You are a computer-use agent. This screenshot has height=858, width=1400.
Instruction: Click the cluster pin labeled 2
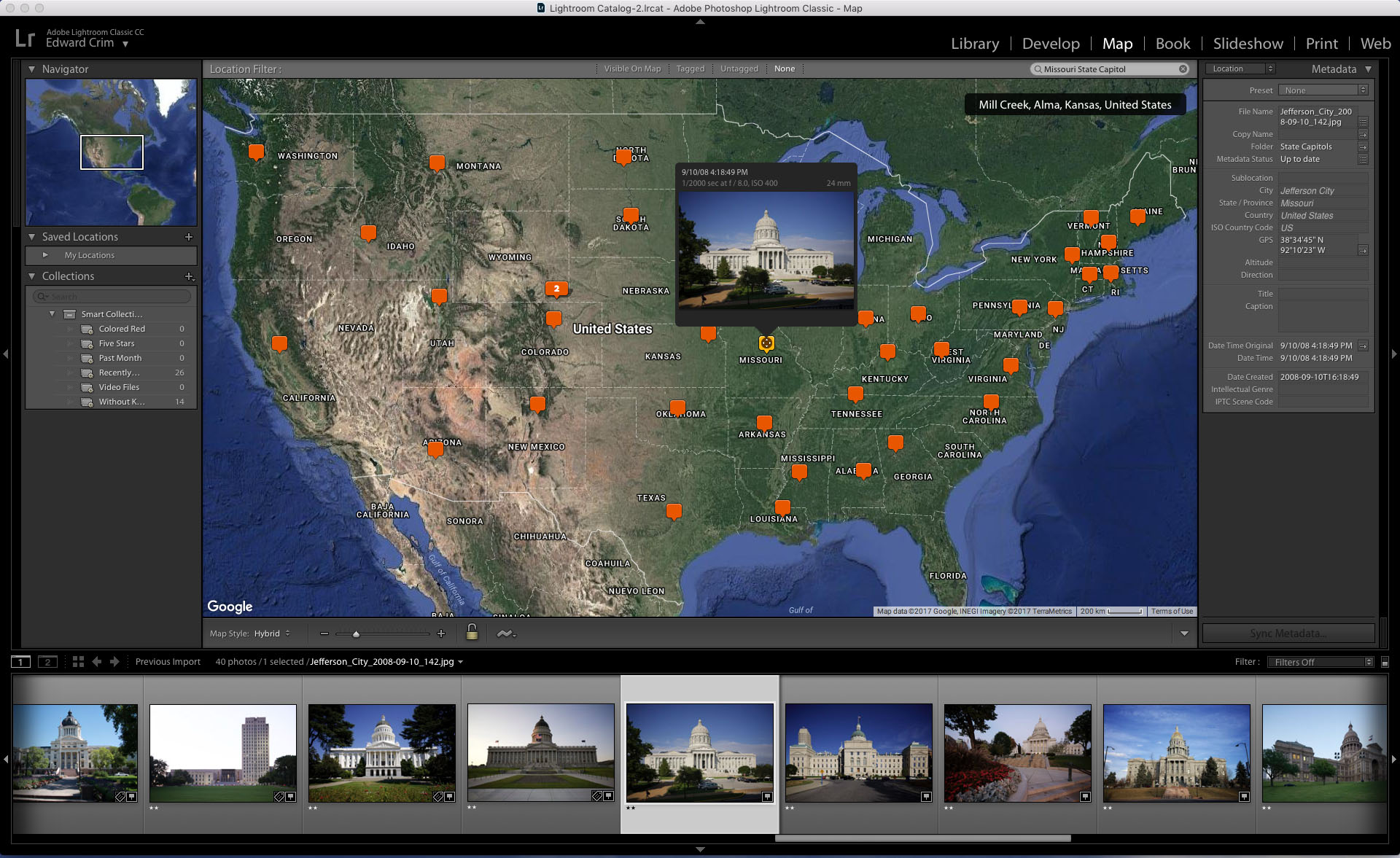click(x=556, y=289)
